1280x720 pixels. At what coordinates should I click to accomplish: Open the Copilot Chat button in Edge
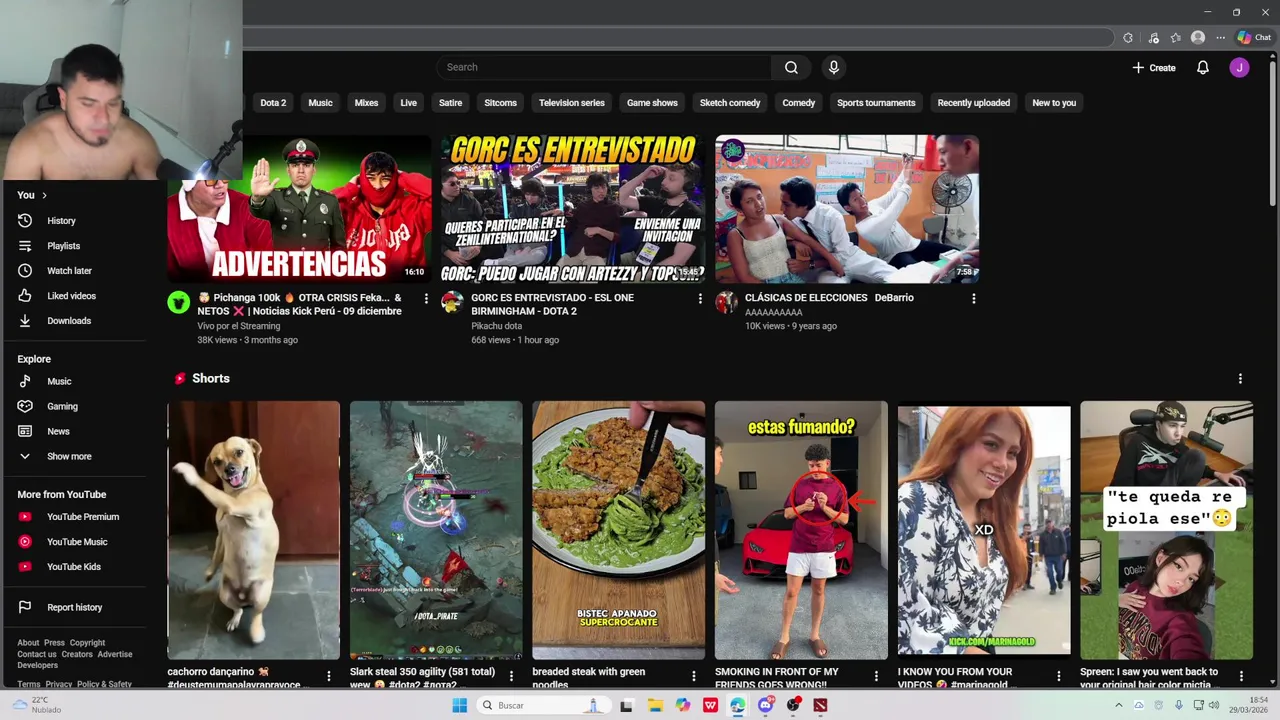pos(1254,38)
